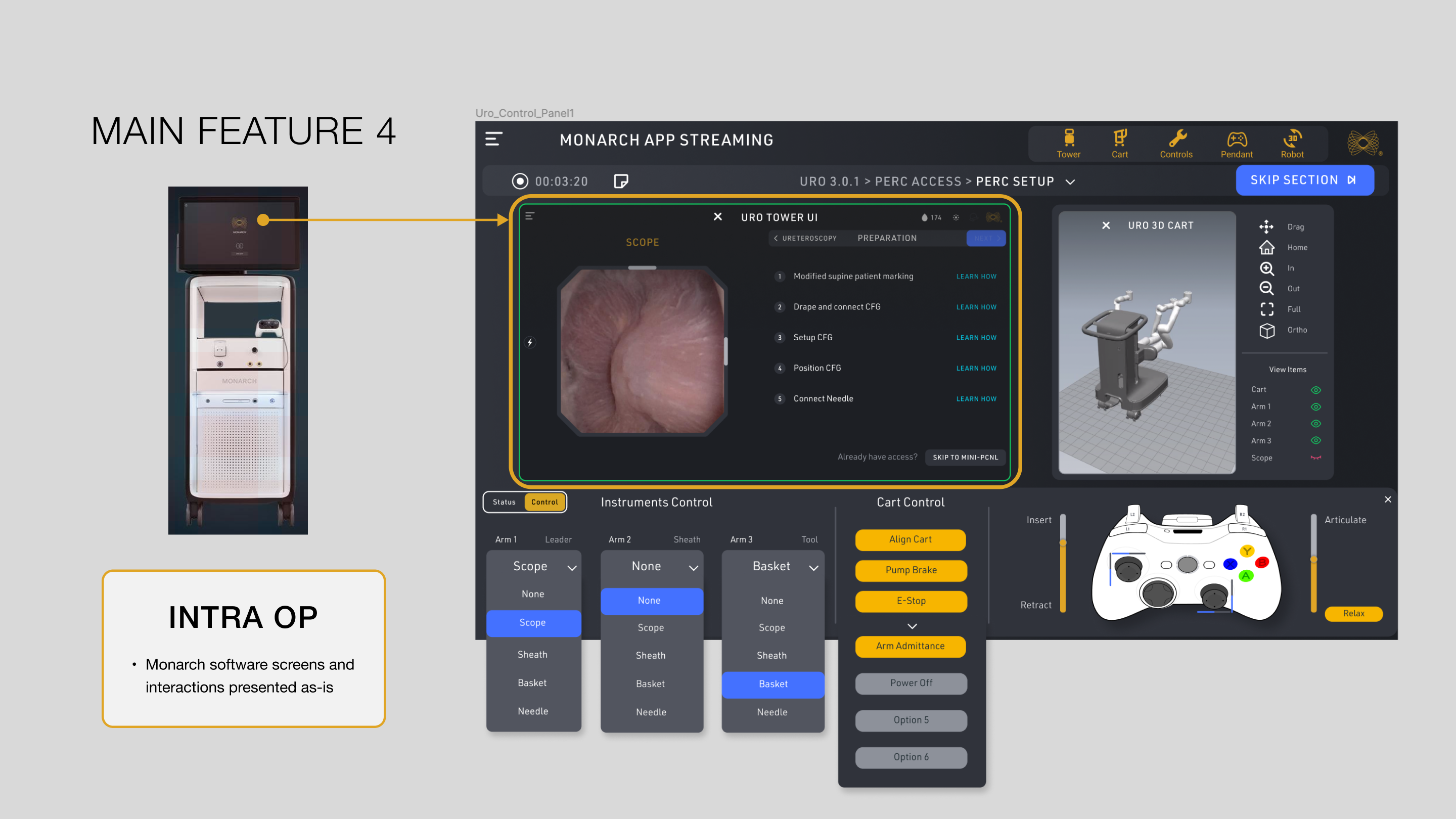
Task: Open the Tower view
Action: click(x=1068, y=144)
